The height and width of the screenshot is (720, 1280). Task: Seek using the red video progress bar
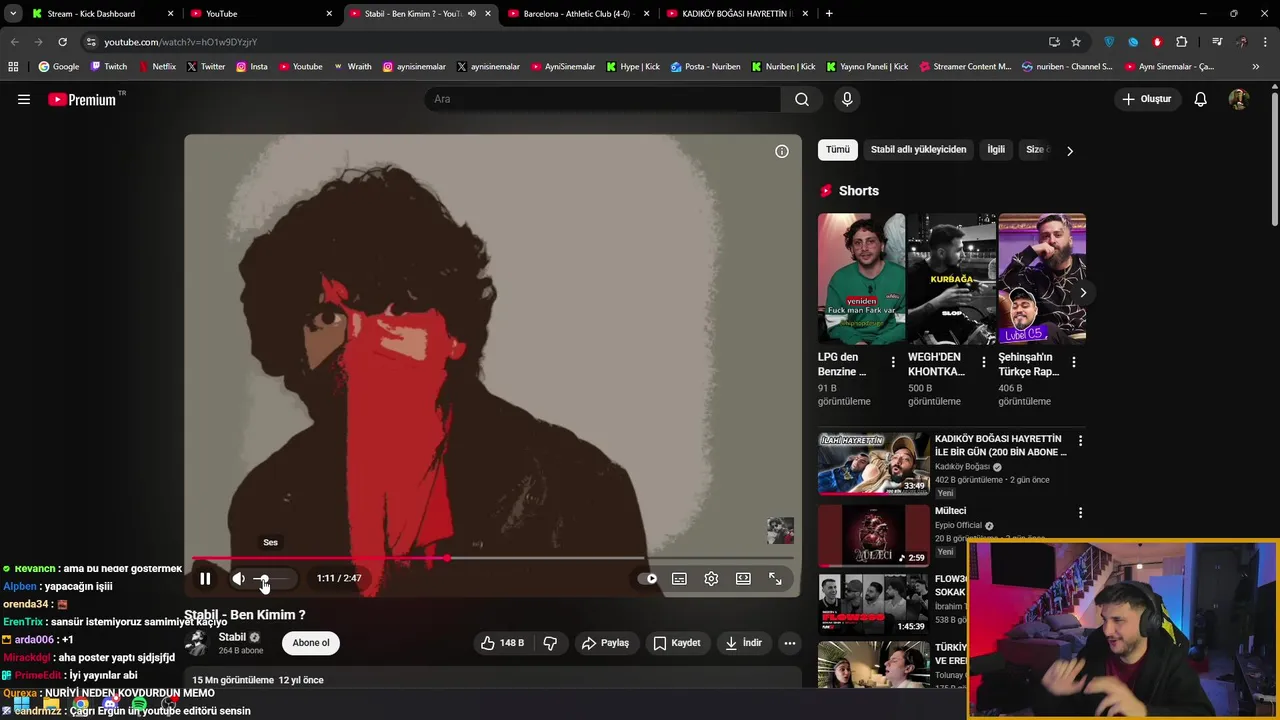492,558
